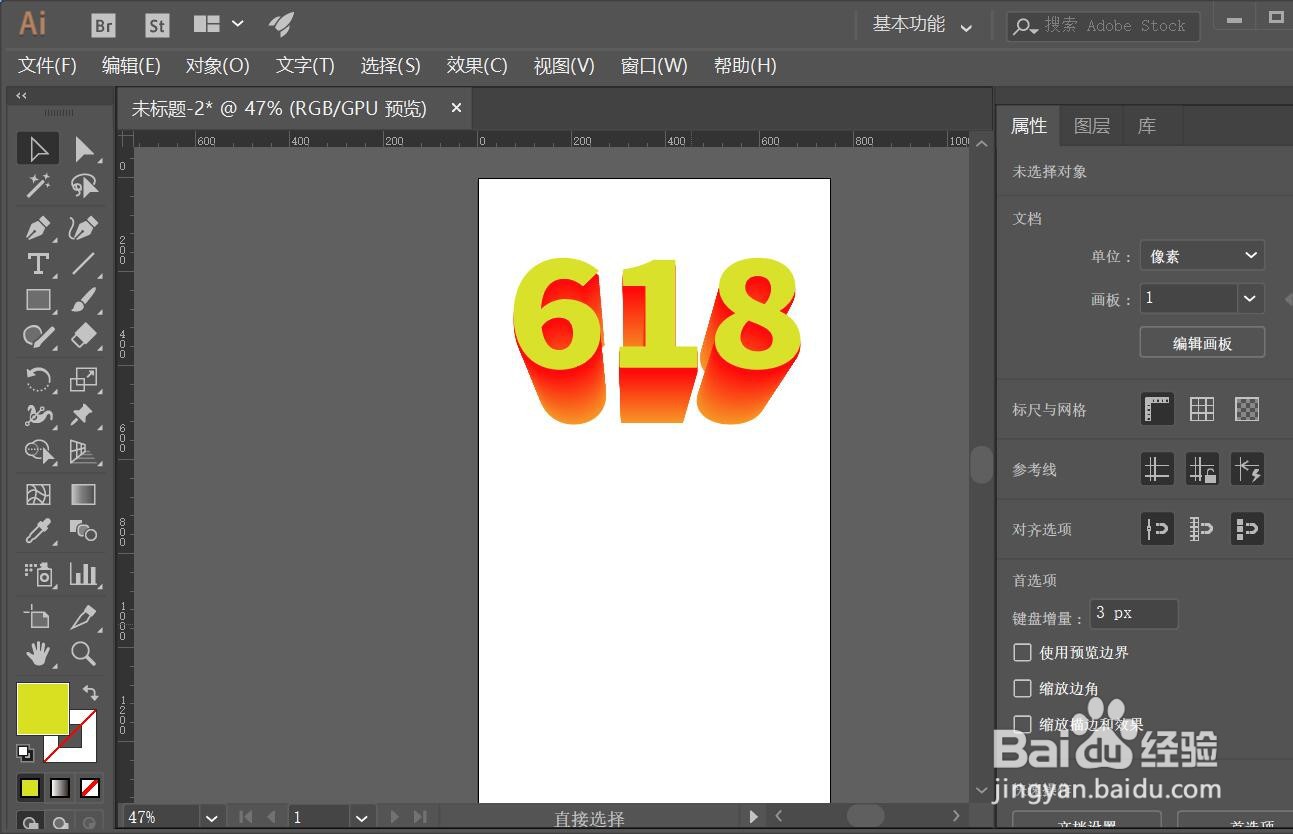Choose the Eyedropper tool
The height and width of the screenshot is (834, 1293).
tap(38, 532)
